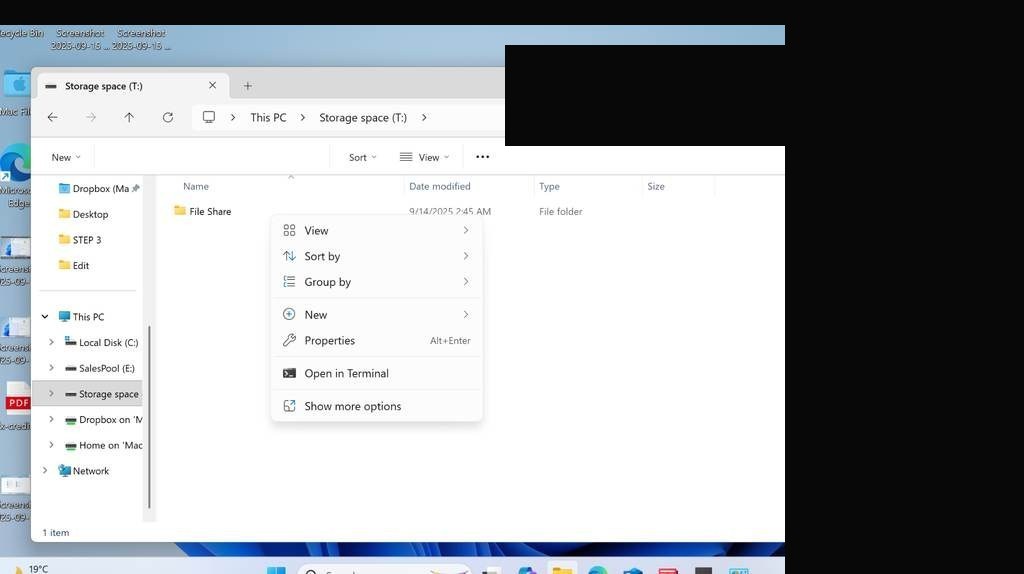Open the New dropdown in the toolbar
The image size is (1024, 574).
click(x=66, y=157)
